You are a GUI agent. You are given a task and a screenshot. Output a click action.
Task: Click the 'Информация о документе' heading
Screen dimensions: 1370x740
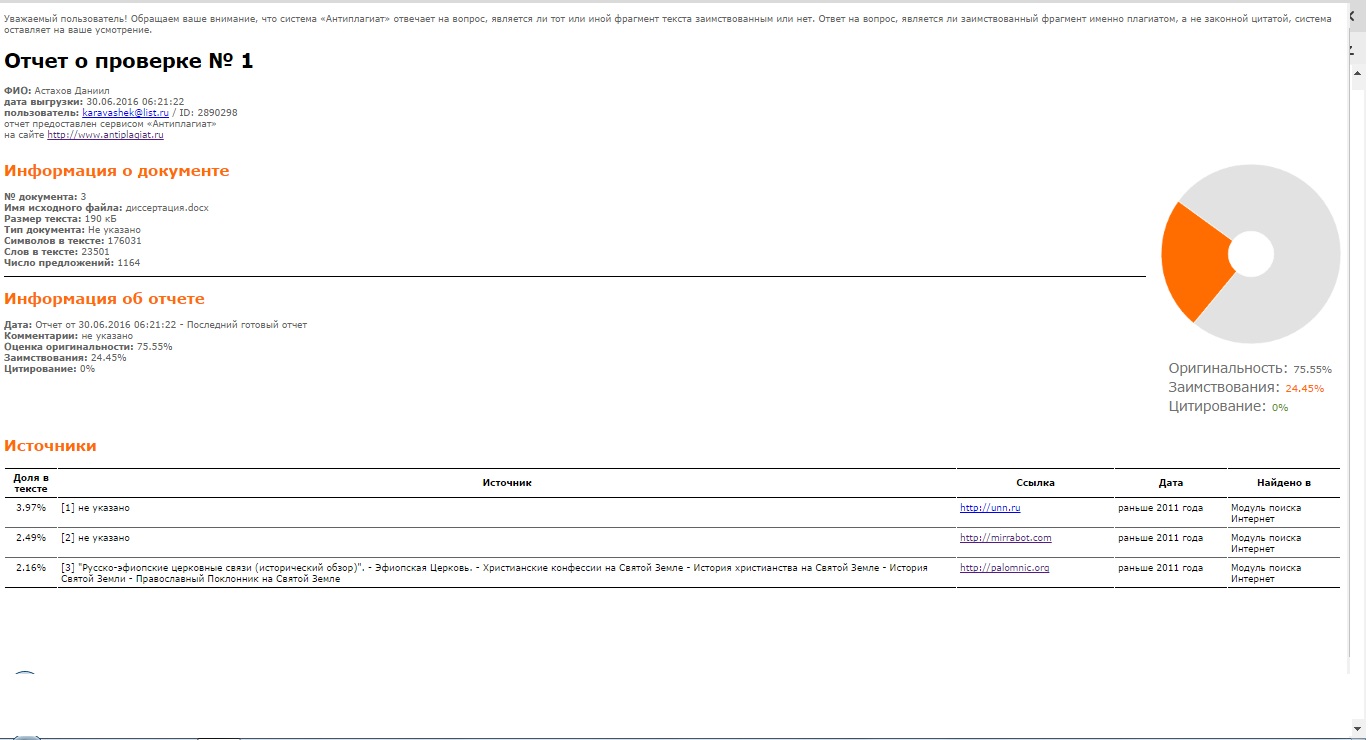click(x=117, y=171)
